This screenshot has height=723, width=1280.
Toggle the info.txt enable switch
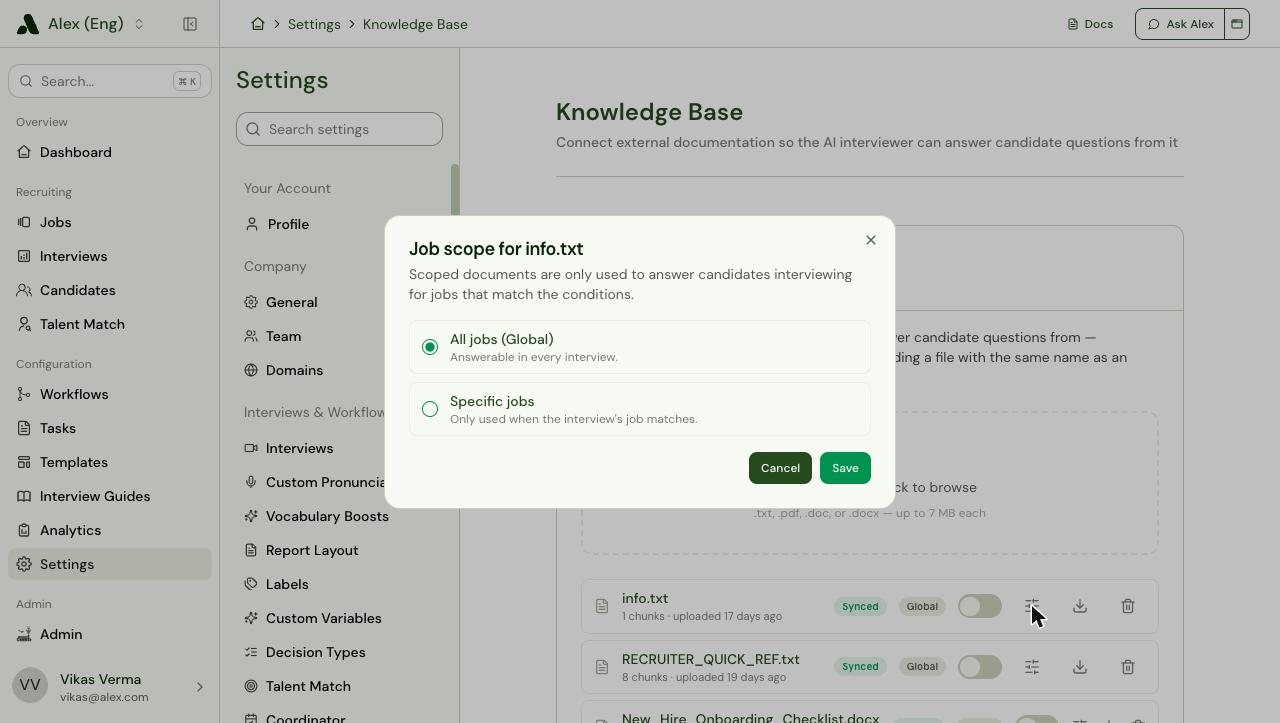coord(980,606)
